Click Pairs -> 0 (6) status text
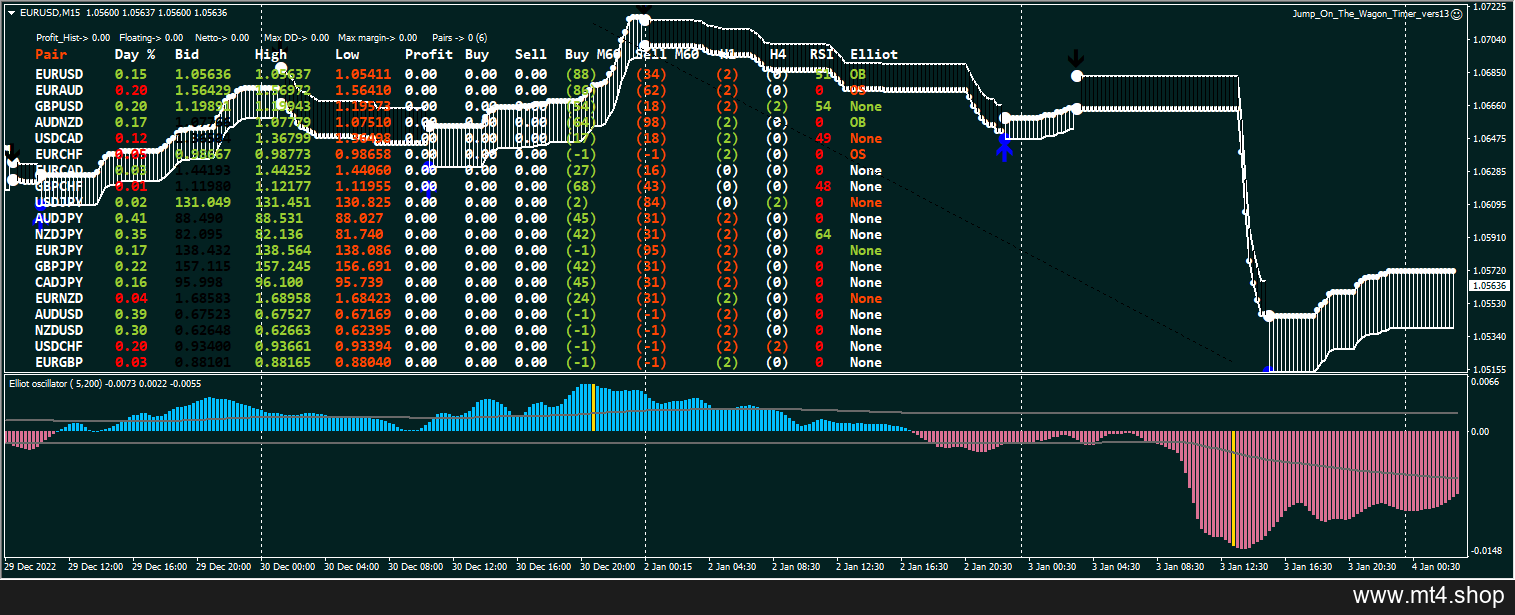This screenshot has height=615, width=1515. point(460,37)
